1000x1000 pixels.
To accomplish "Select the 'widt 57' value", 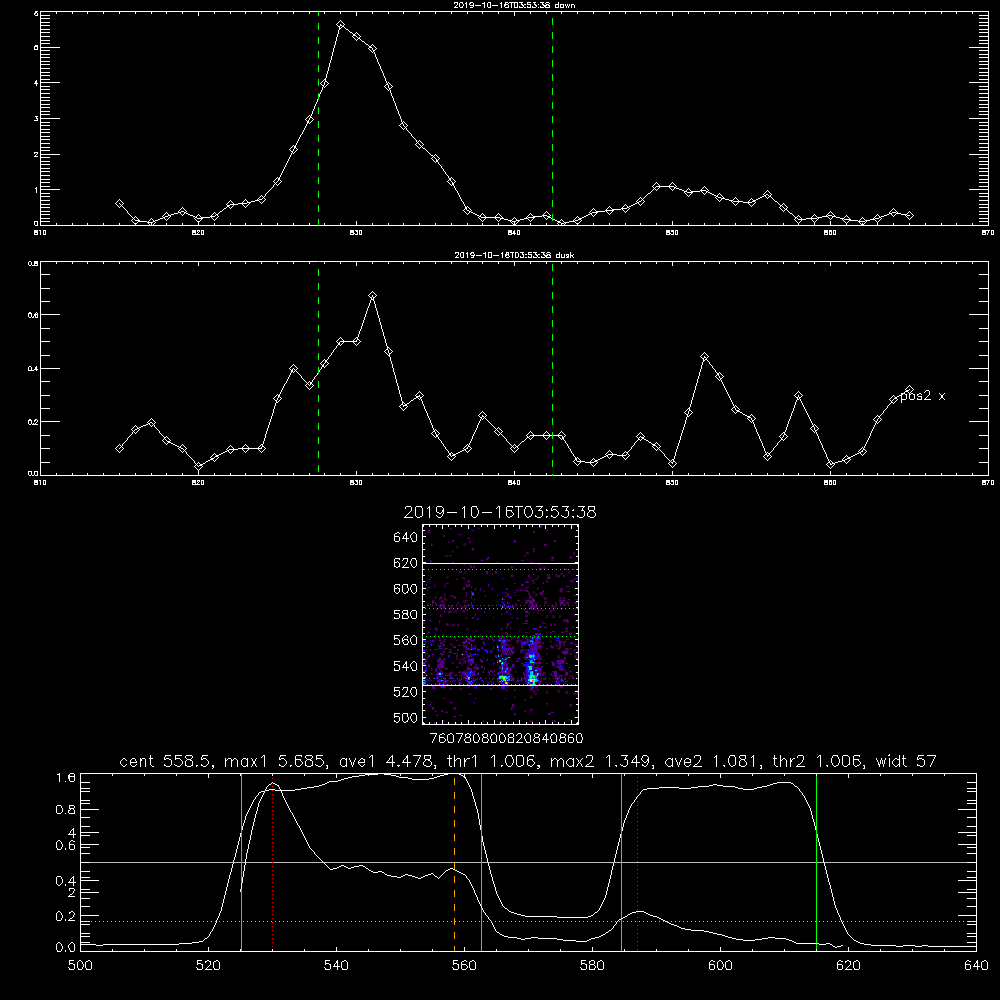I will [906, 761].
